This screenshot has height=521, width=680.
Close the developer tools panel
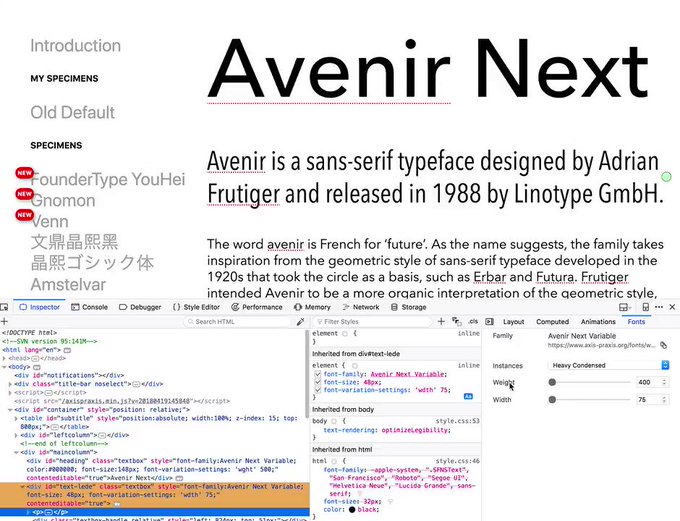coord(672,307)
